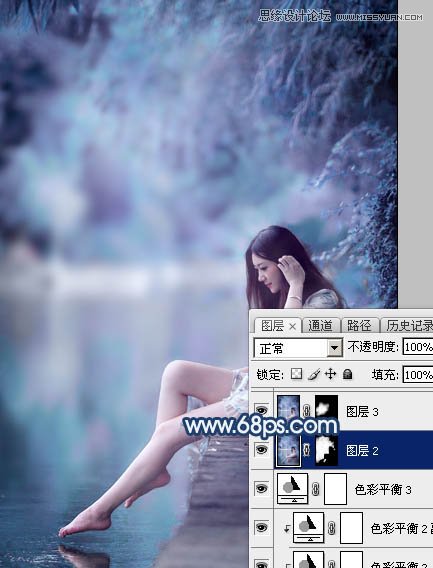This screenshot has height=568, width=433.
Task: Toggle visibility of 色彩平衡 3
Action: click(x=262, y=489)
